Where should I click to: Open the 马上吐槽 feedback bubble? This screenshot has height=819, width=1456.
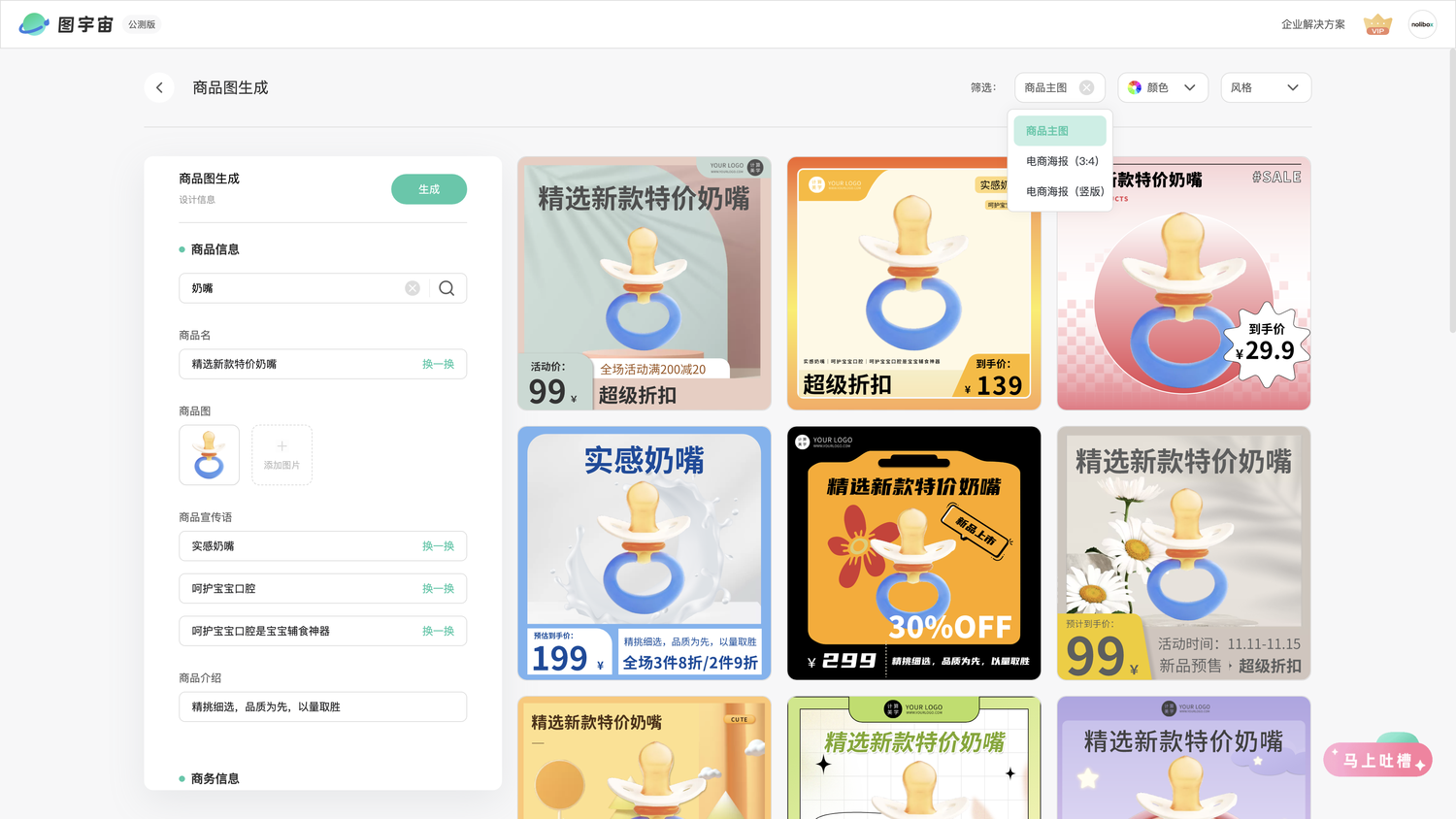(x=1377, y=760)
